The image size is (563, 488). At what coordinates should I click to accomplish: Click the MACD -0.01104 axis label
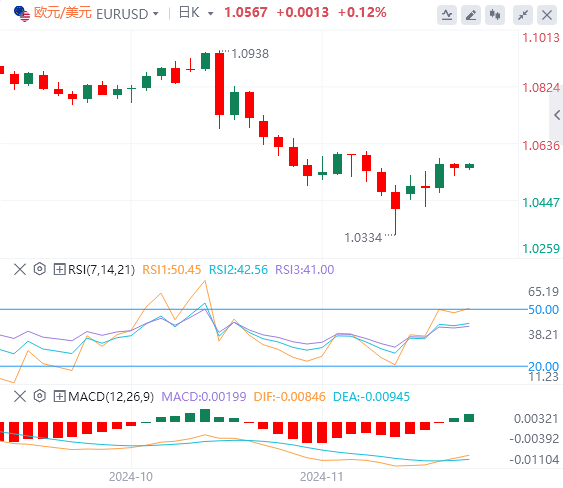coord(534,460)
